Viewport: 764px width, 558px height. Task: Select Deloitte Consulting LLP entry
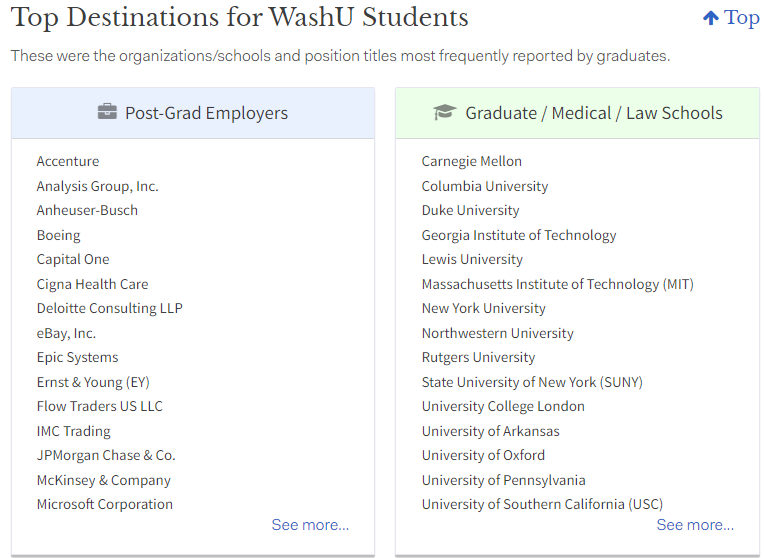(x=110, y=308)
